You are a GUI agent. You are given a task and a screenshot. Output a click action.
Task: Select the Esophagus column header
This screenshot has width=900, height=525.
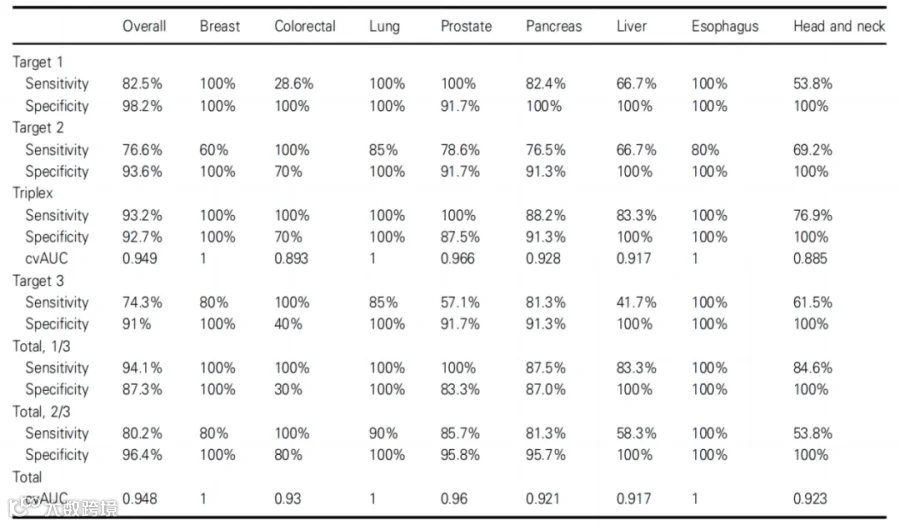click(x=725, y=26)
